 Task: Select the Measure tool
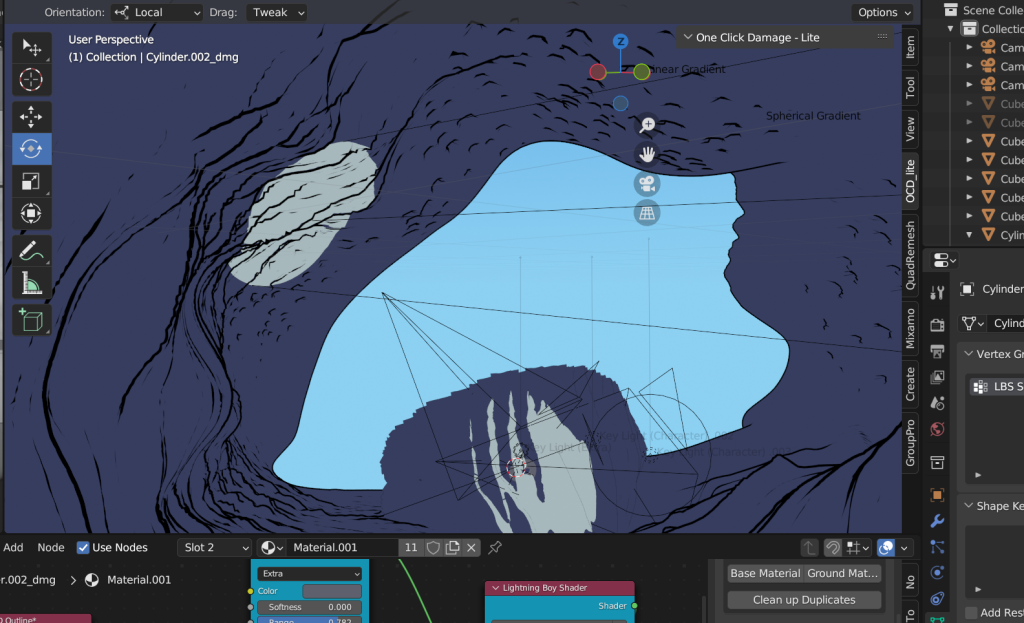click(x=31, y=283)
